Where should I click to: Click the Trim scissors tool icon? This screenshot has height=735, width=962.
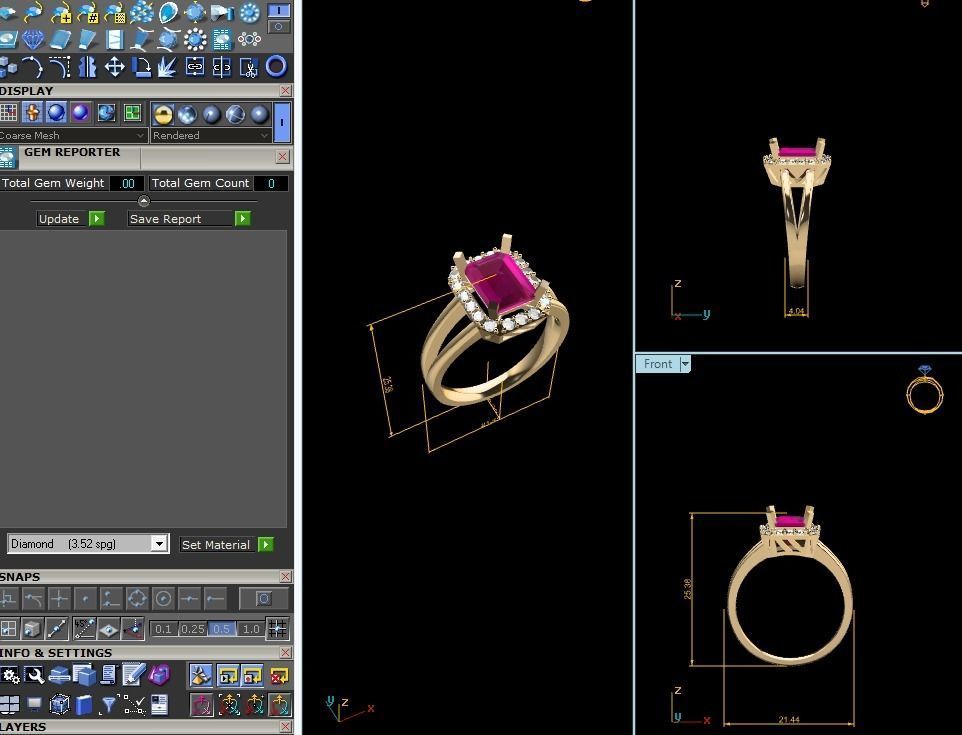tap(248, 67)
